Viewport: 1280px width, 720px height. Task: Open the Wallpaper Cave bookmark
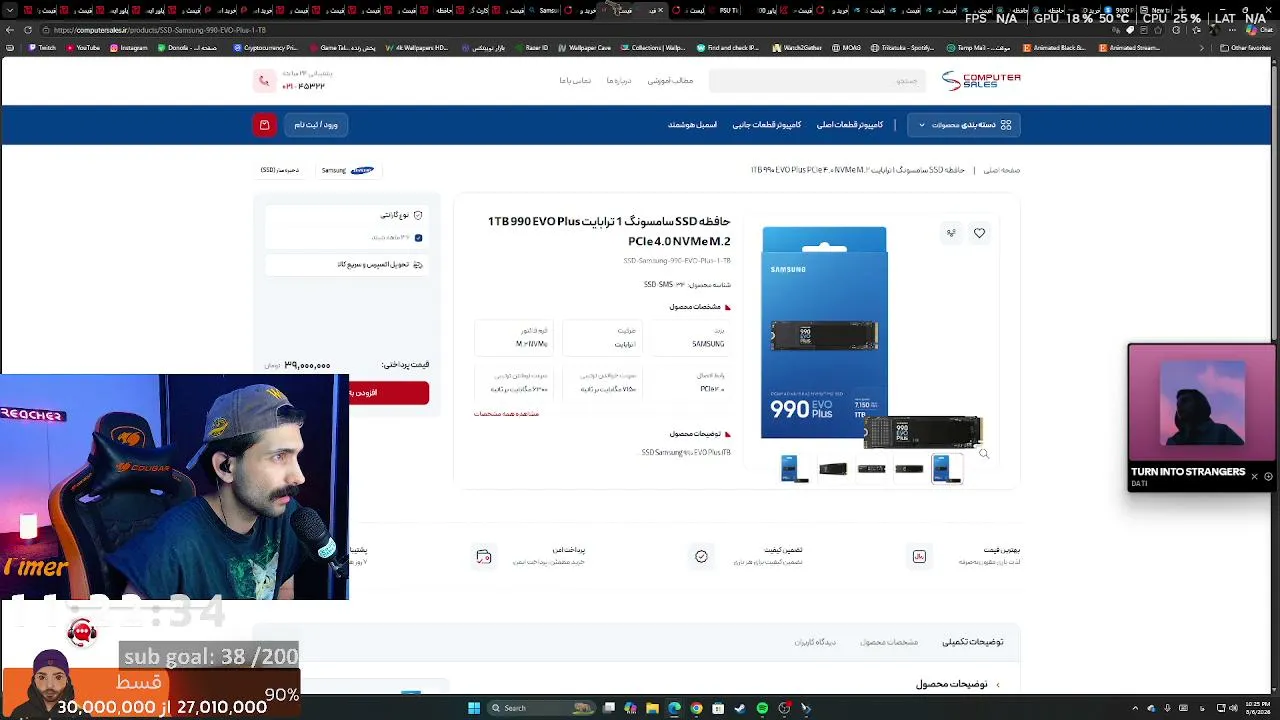pyautogui.click(x=585, y=47)
